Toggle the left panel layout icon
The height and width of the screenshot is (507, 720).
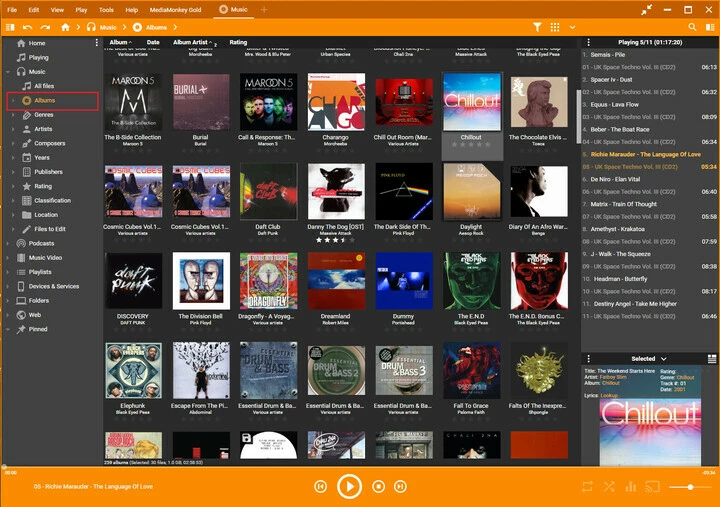[x=10, y=27]
